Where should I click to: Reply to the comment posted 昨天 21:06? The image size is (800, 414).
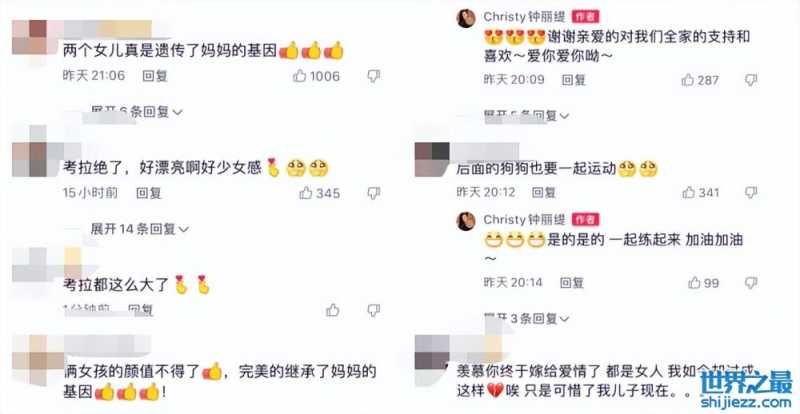pyautogui.click(x=155, y=76)
